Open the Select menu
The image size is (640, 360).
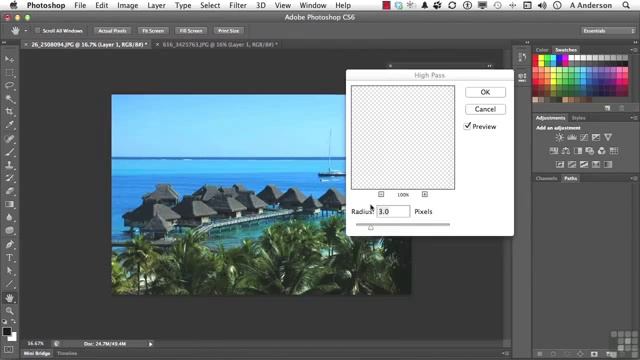210,5
